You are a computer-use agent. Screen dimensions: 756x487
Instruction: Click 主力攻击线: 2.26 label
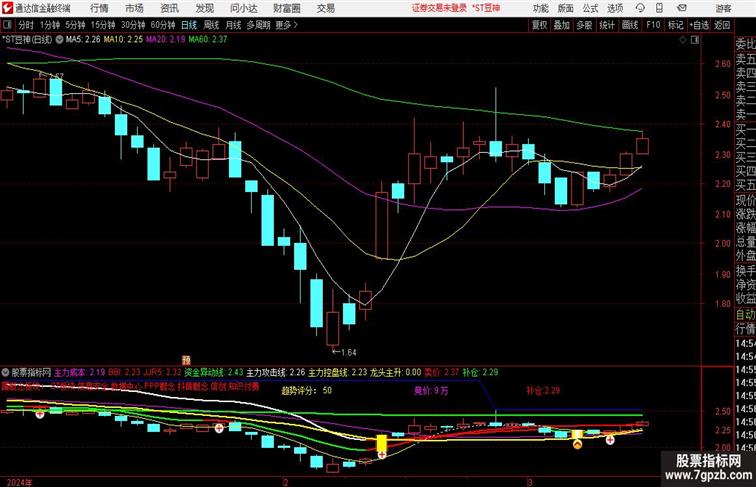coord(276,372)
